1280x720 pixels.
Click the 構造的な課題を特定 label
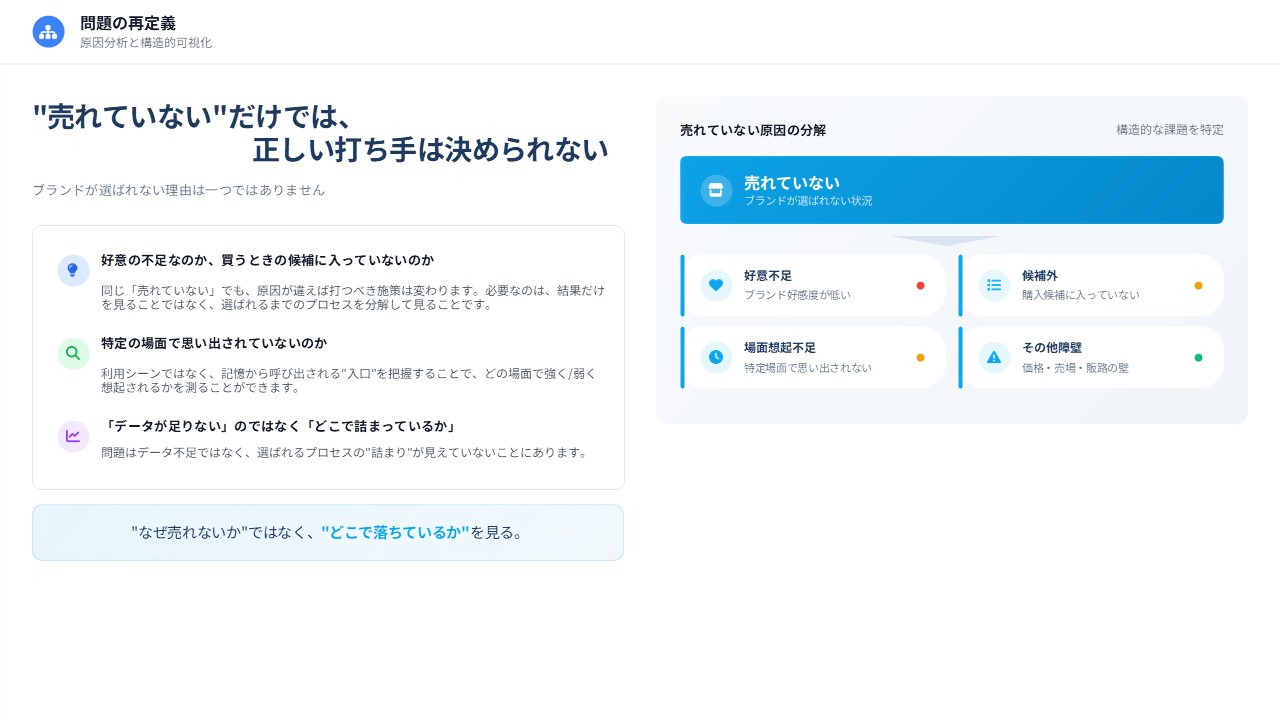point(1169,130)
